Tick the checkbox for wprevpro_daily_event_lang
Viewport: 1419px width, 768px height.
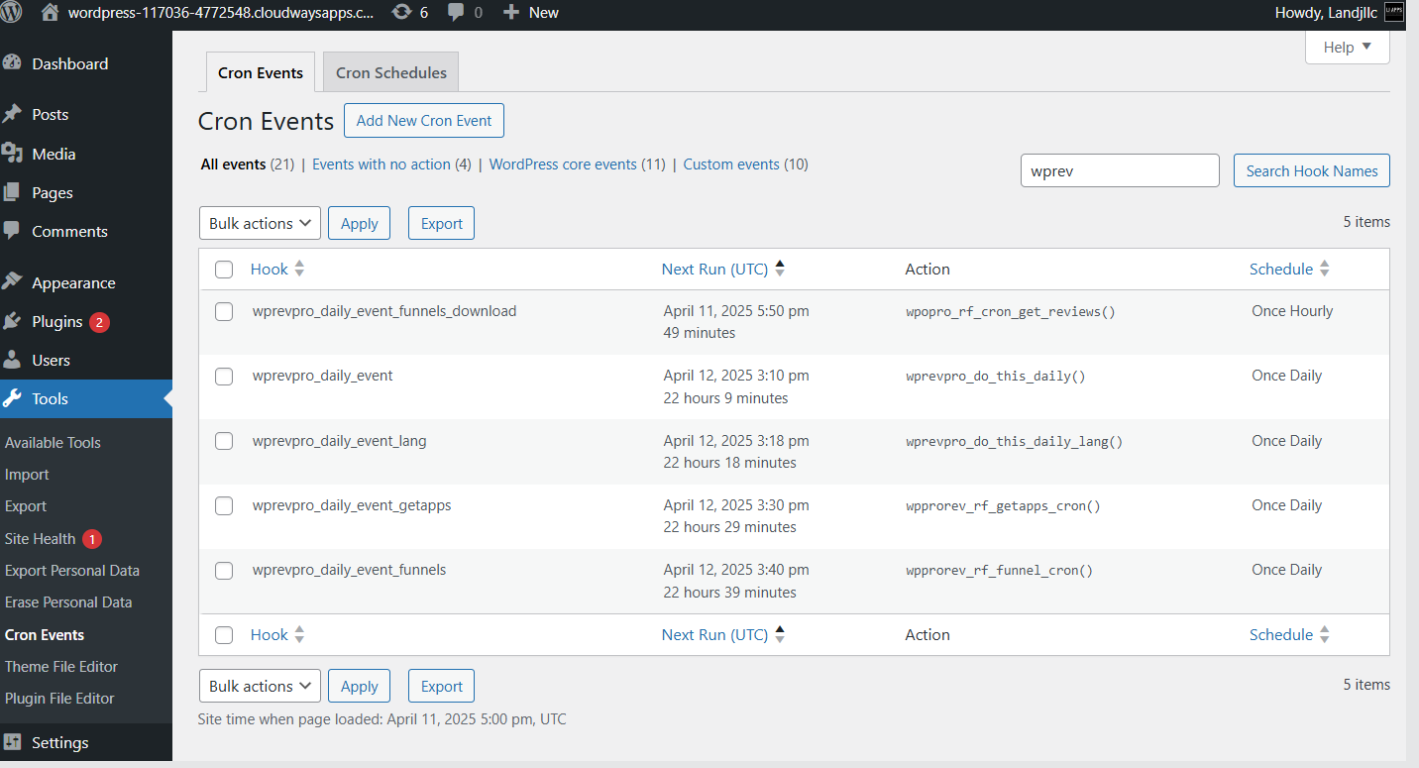[224, 441]
